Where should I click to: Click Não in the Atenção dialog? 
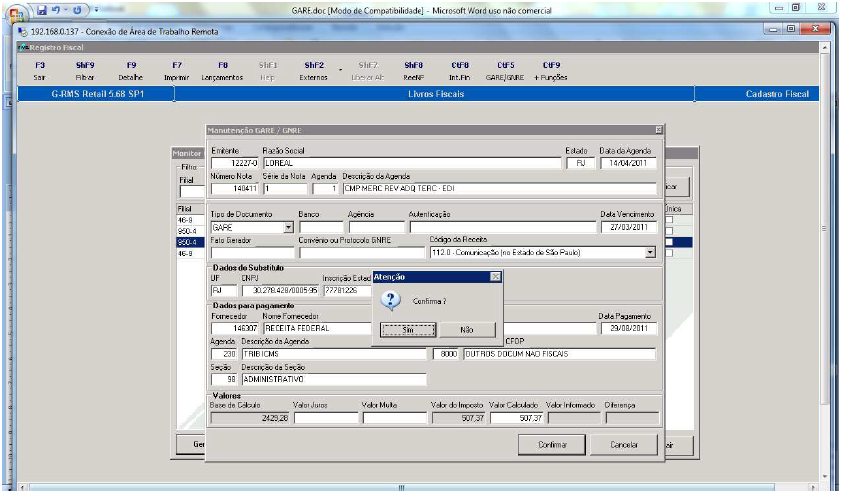coord(467,330)
